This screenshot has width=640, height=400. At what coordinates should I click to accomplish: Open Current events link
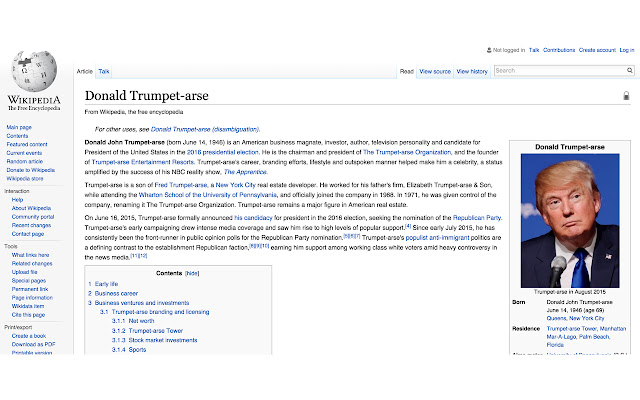point(24,153)
